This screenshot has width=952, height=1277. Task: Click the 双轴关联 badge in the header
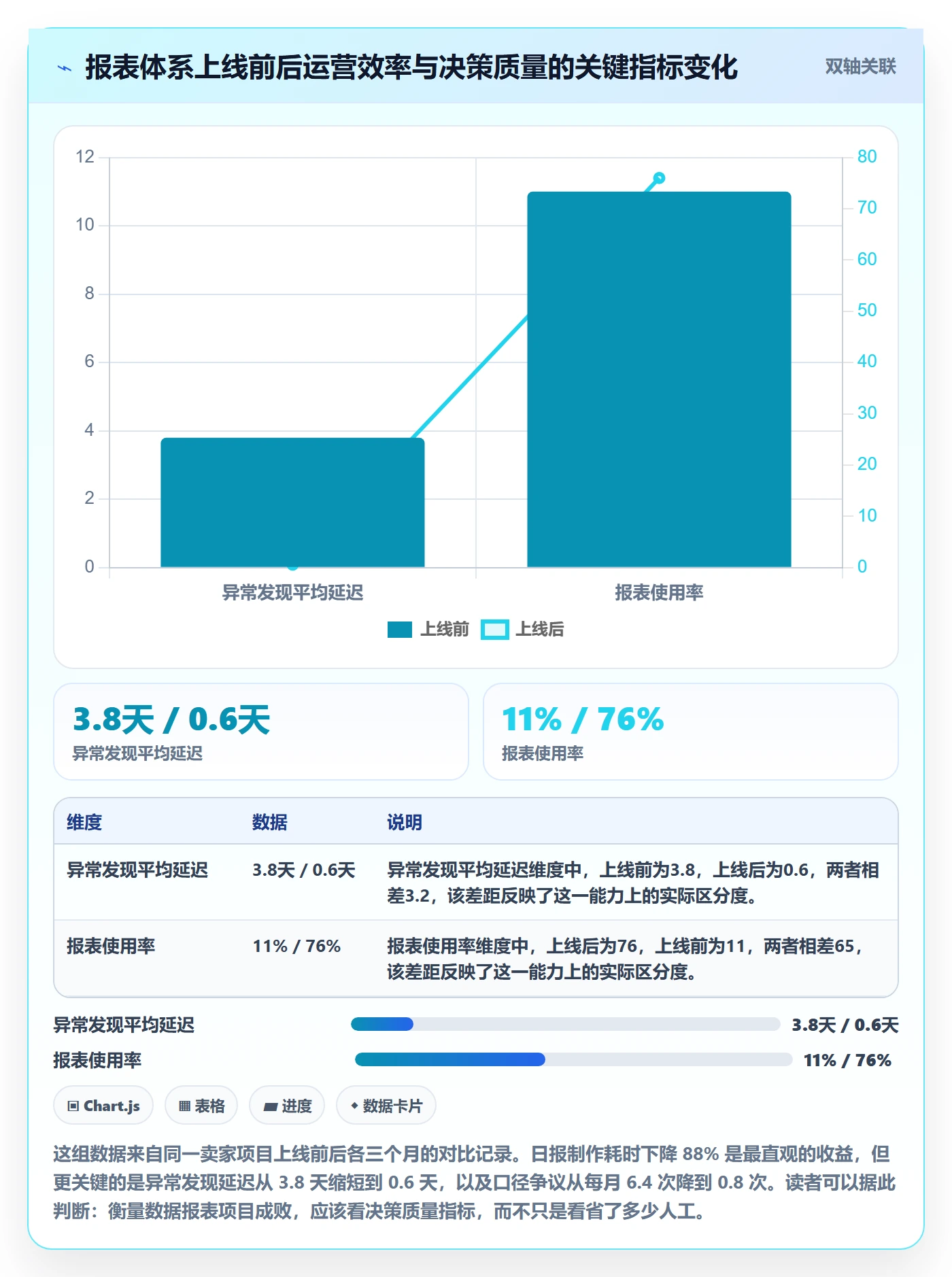tap(860, 67)
